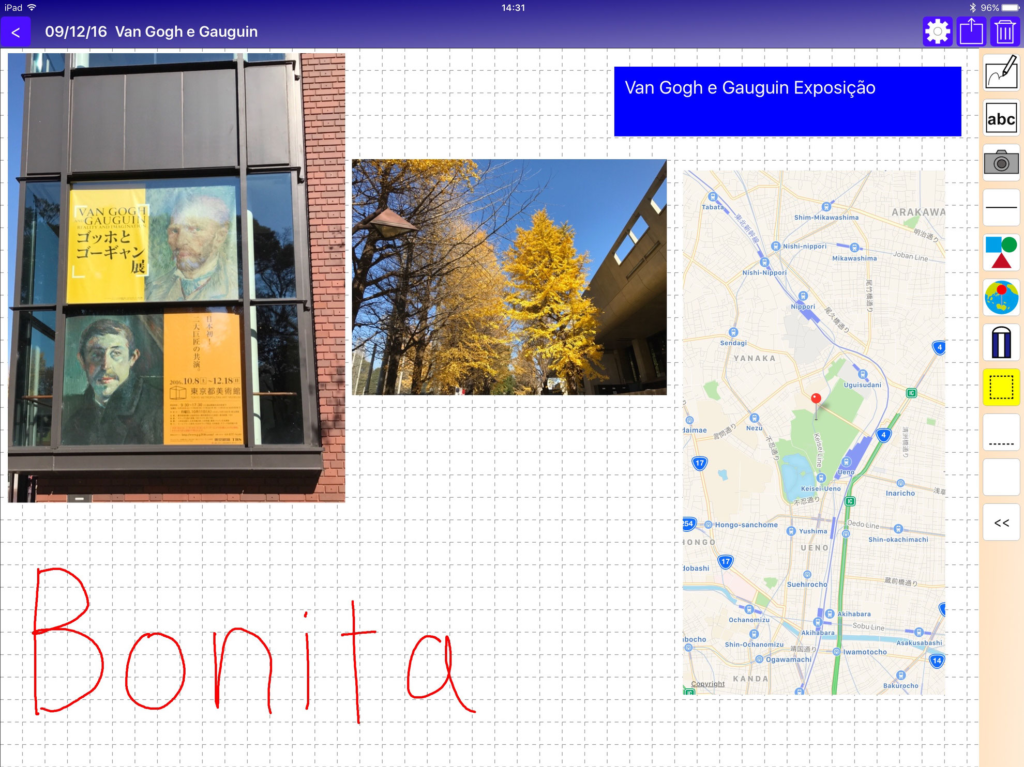Screen dimensions: 1024x767
Task: Share the note using export icon
Action: [x=971, y=32]
